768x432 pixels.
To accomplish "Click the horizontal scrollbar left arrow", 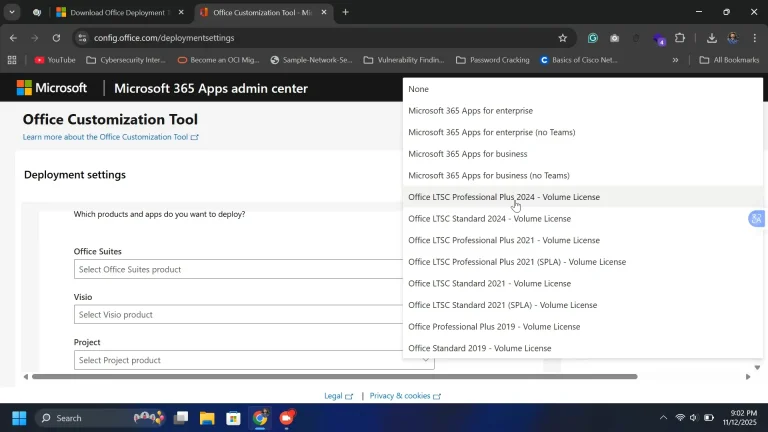I will [x=25, y=377].
